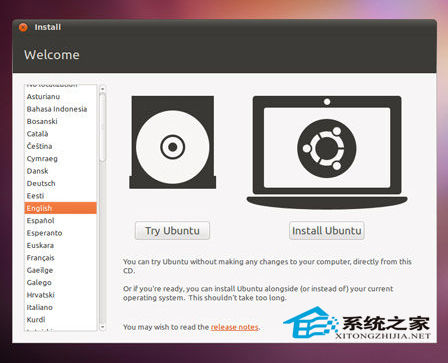Select Français language
The height and width of the screenshot is (363, 448).
pos(61,258)
